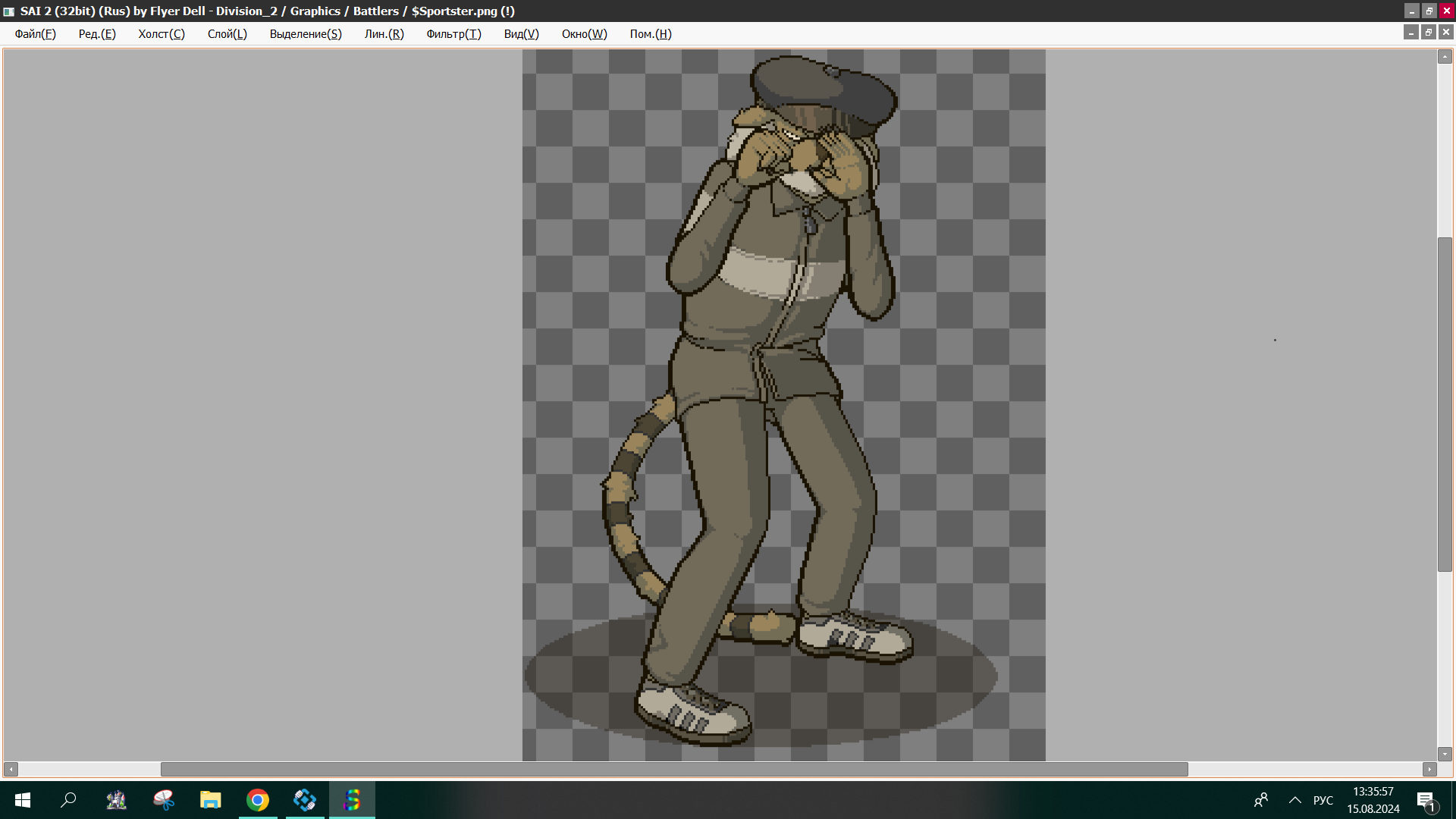Click the SAI 2 rainbow S taskbar icon
Screen dimensions: 1456x819
(x=352, y=800)
